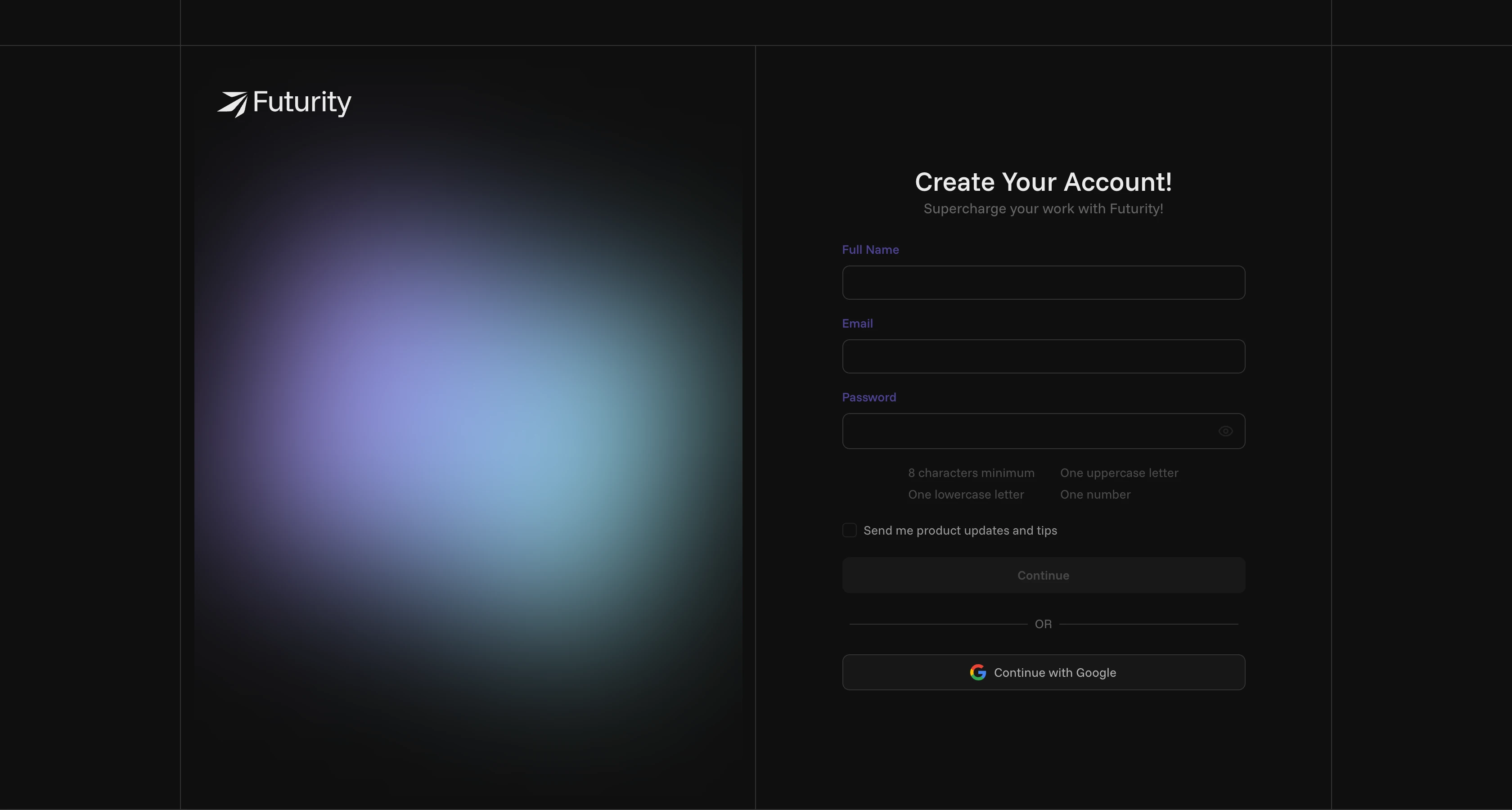Focus the Password input field
This screenshot has height=810, width=1512.
pos(1044,432)
